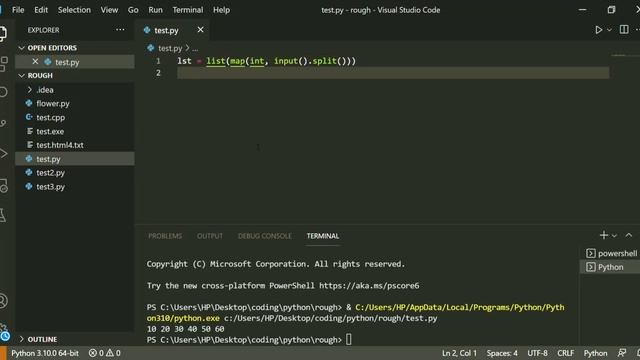
Task: Switch to the Problems panel tab
Action: pos(165,236)
